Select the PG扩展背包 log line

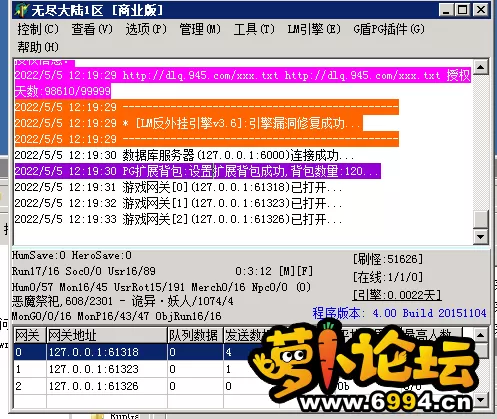coord(198,171)
